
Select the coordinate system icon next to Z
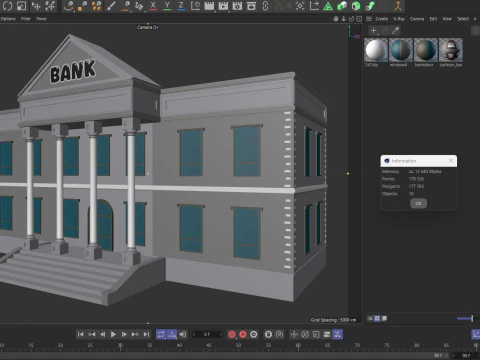(x=195, y=6)
